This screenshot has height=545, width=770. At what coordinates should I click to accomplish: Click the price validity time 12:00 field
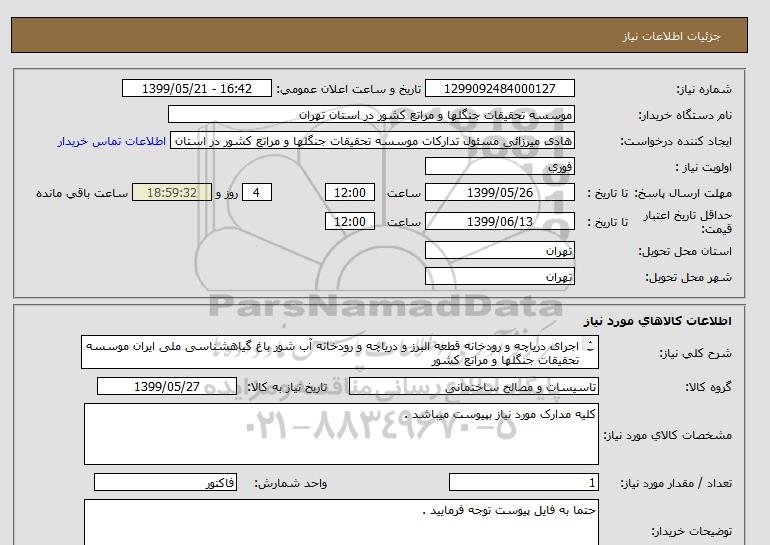350,221
